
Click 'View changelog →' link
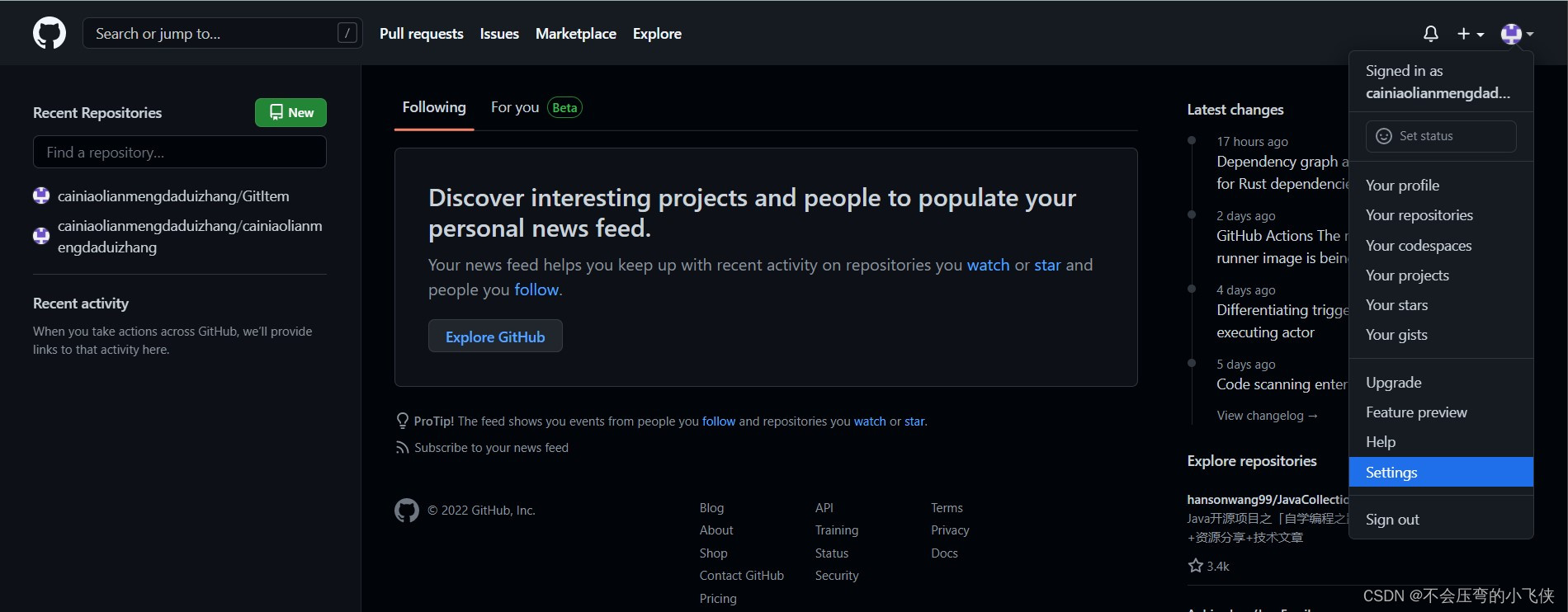pos(1267,416)
